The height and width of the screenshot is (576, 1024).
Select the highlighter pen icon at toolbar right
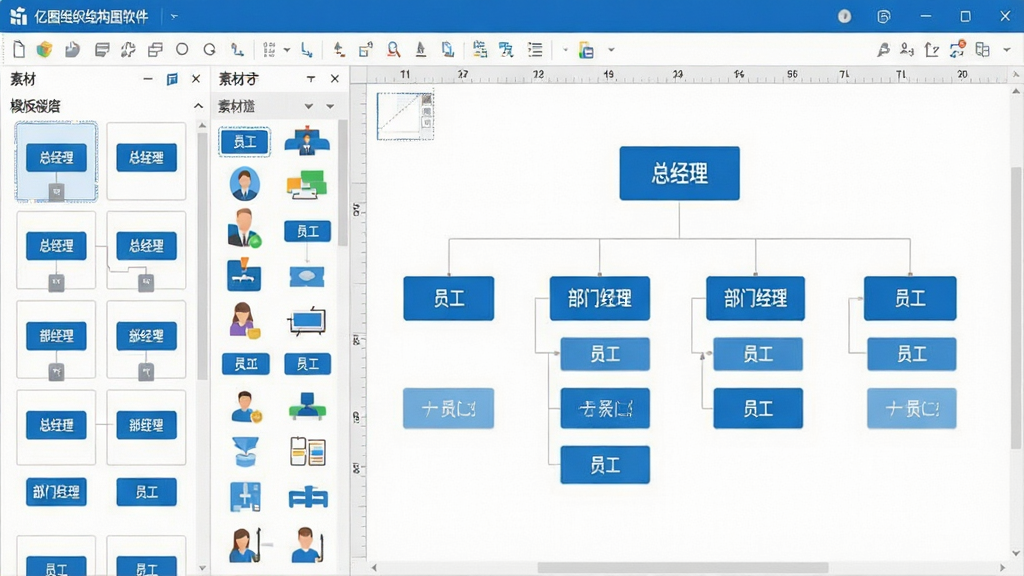[883, 49]
